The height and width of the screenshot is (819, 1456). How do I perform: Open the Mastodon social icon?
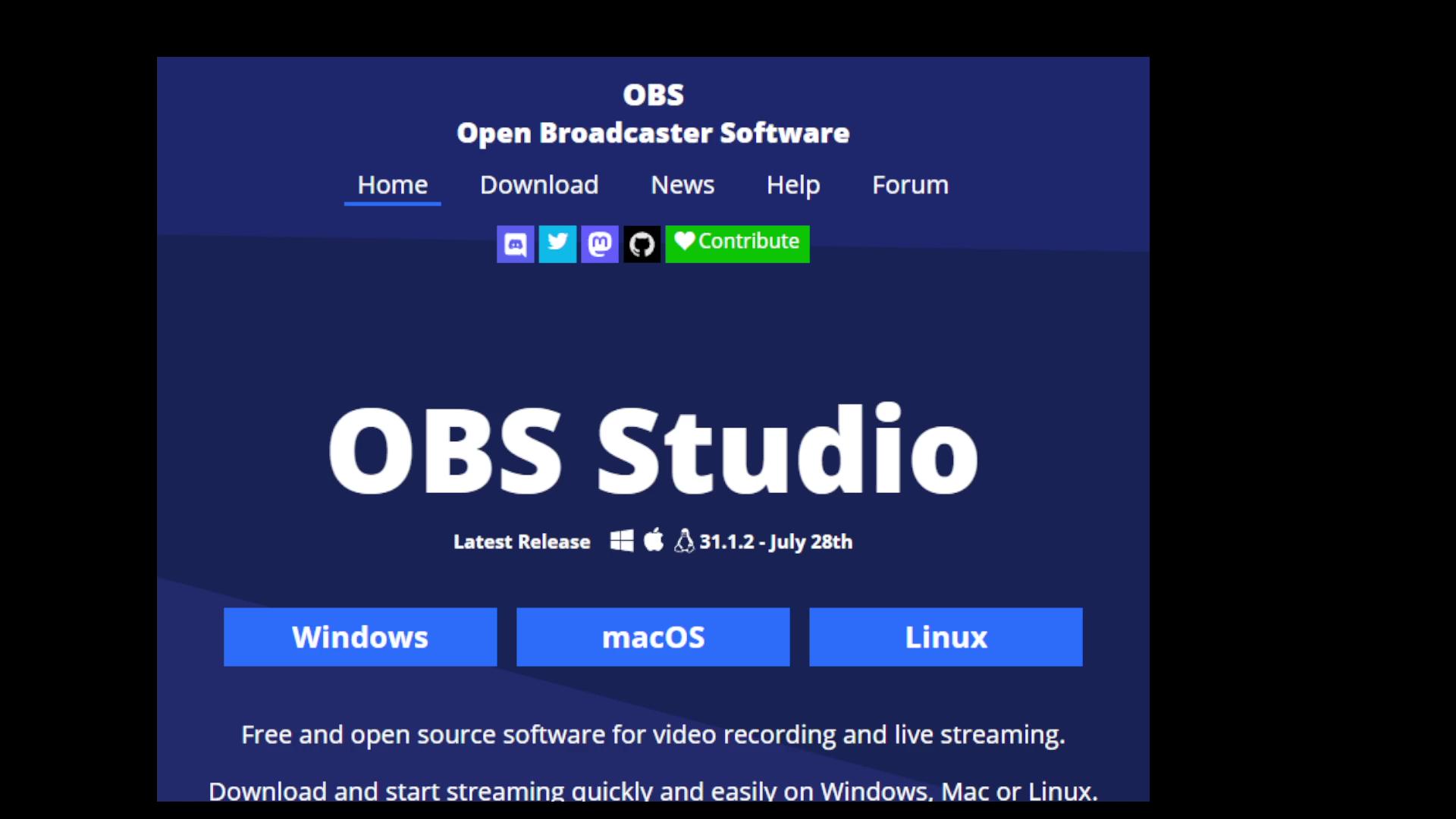tap(600, 244)
